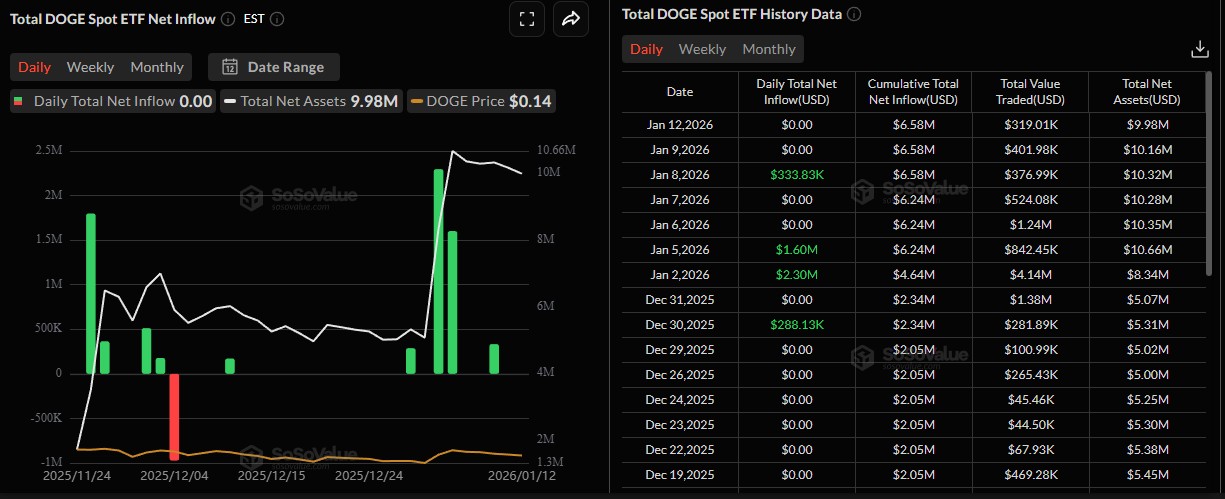The height and width of the screenshot is (499, 1225).
Task: Click the calendar icon in Date Range
Action: coord(229,67)
